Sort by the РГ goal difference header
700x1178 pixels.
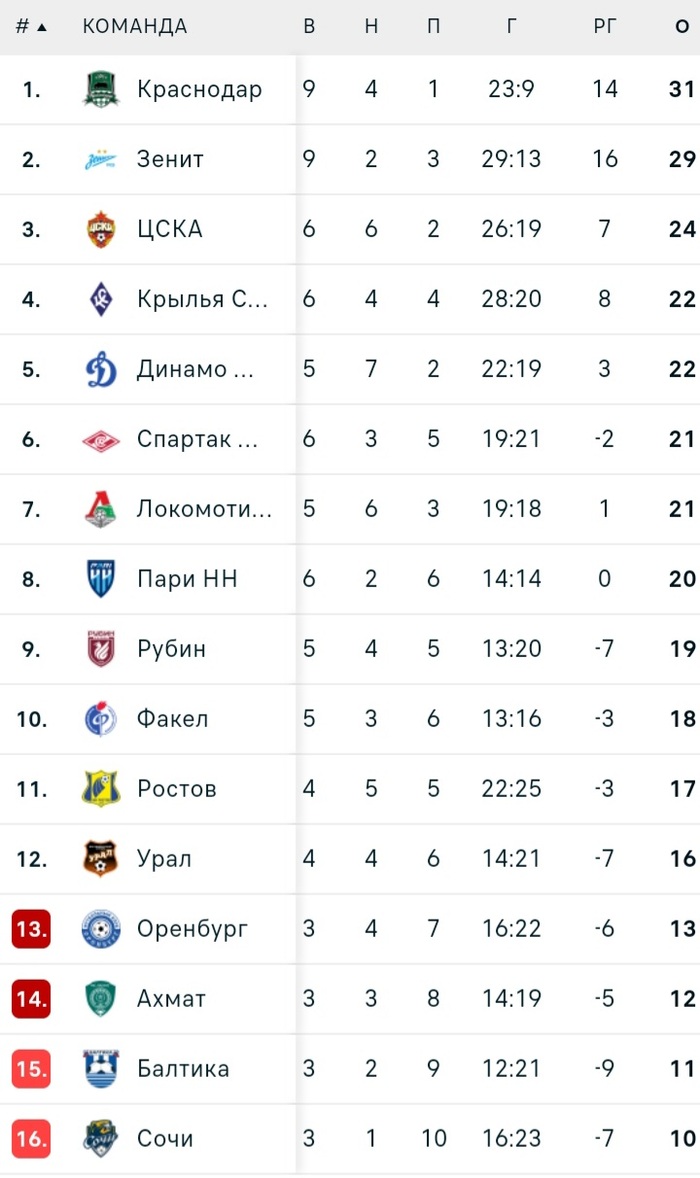tap(604, 26)
